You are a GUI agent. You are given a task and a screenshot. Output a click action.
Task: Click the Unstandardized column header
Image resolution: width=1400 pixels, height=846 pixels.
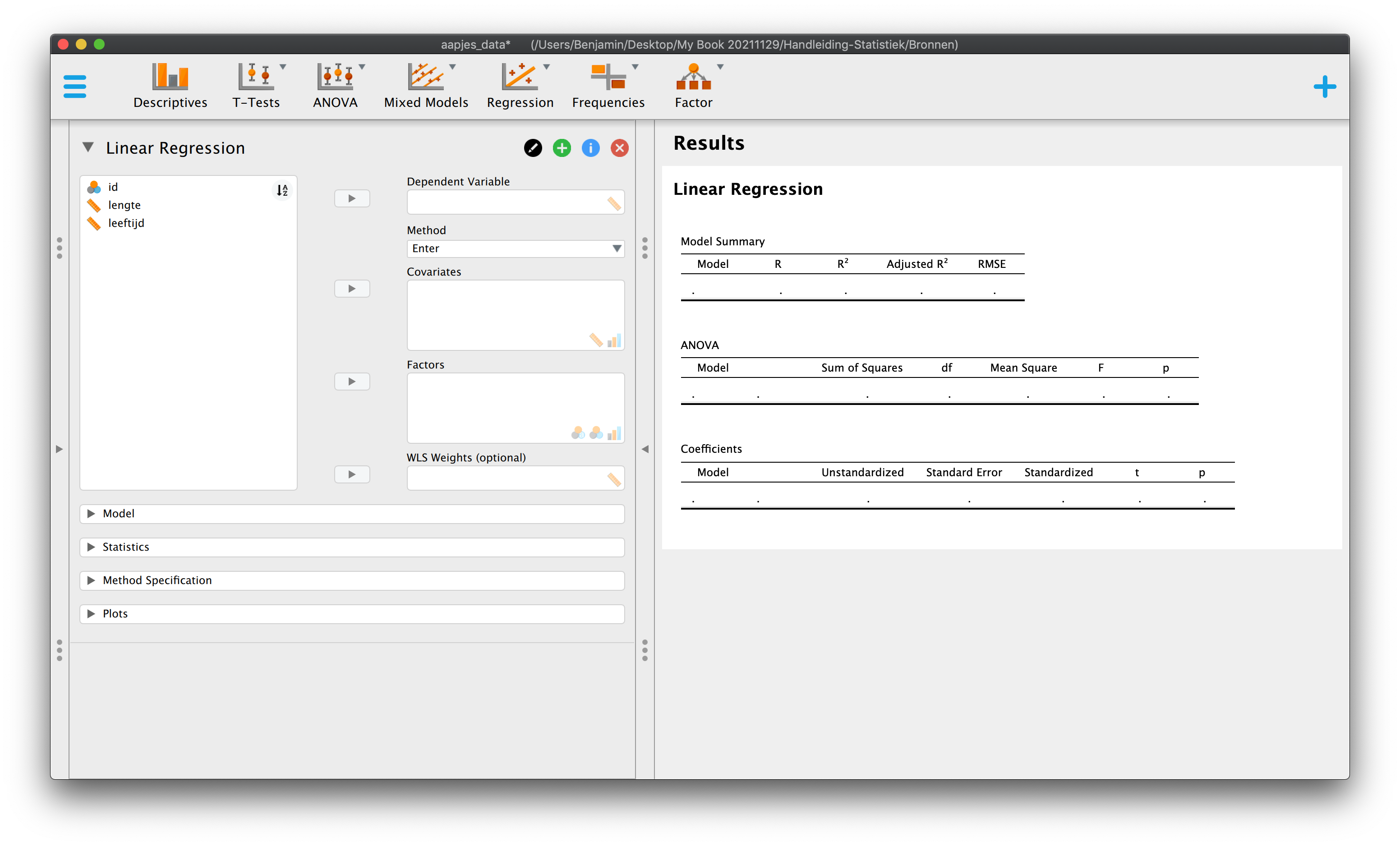pyautogui.click(x=862, y=472)
